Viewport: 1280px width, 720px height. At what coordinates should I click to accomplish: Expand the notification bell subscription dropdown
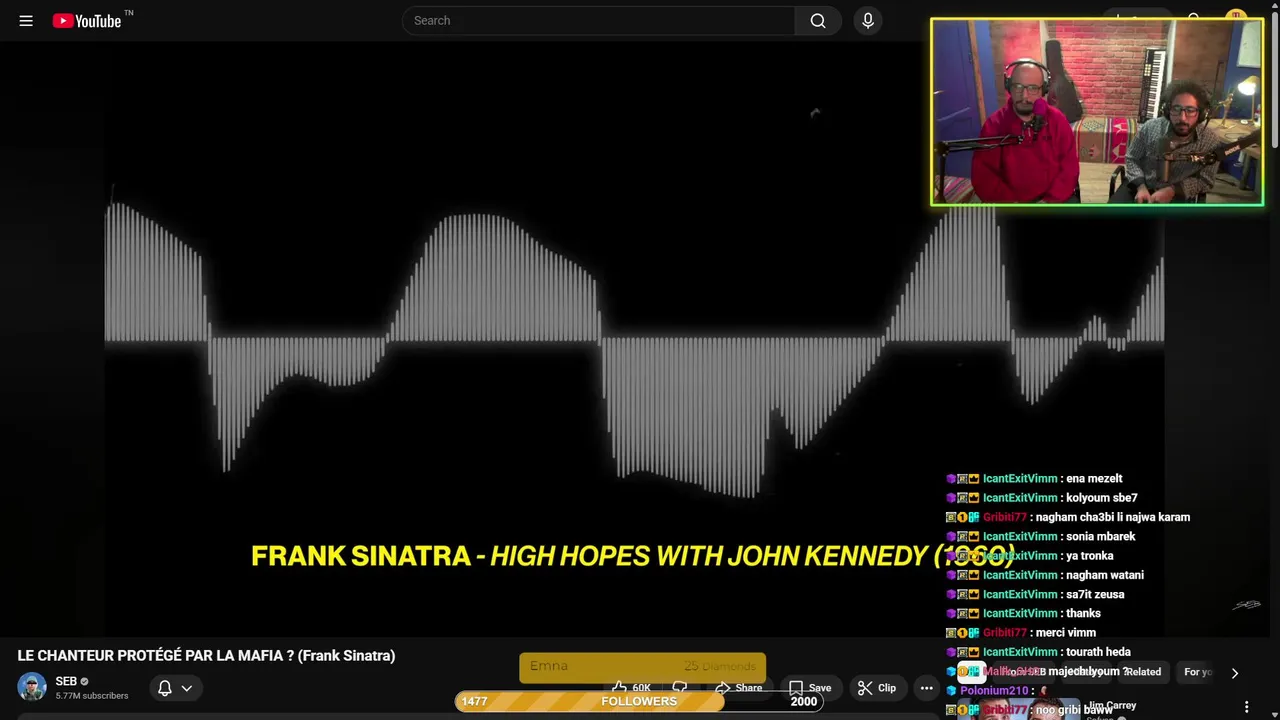(174, 688)
